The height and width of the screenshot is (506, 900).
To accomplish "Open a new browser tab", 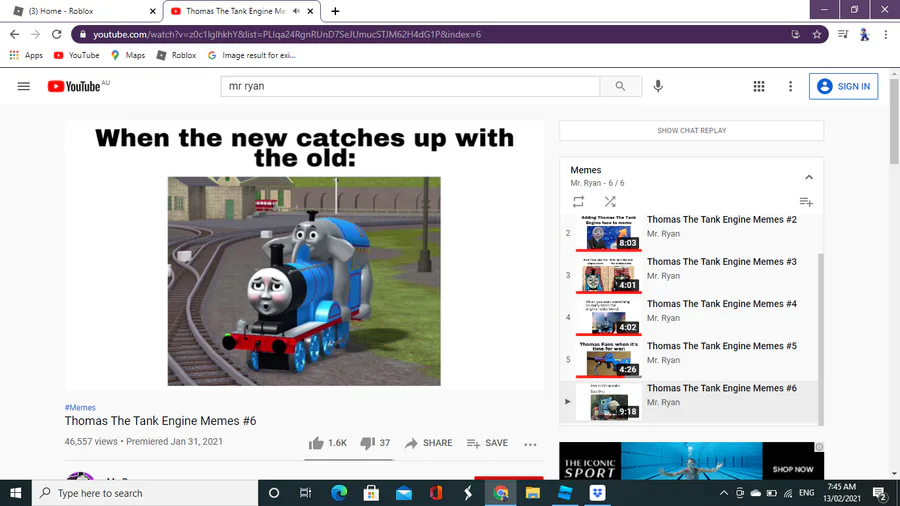I will [335, 11].
